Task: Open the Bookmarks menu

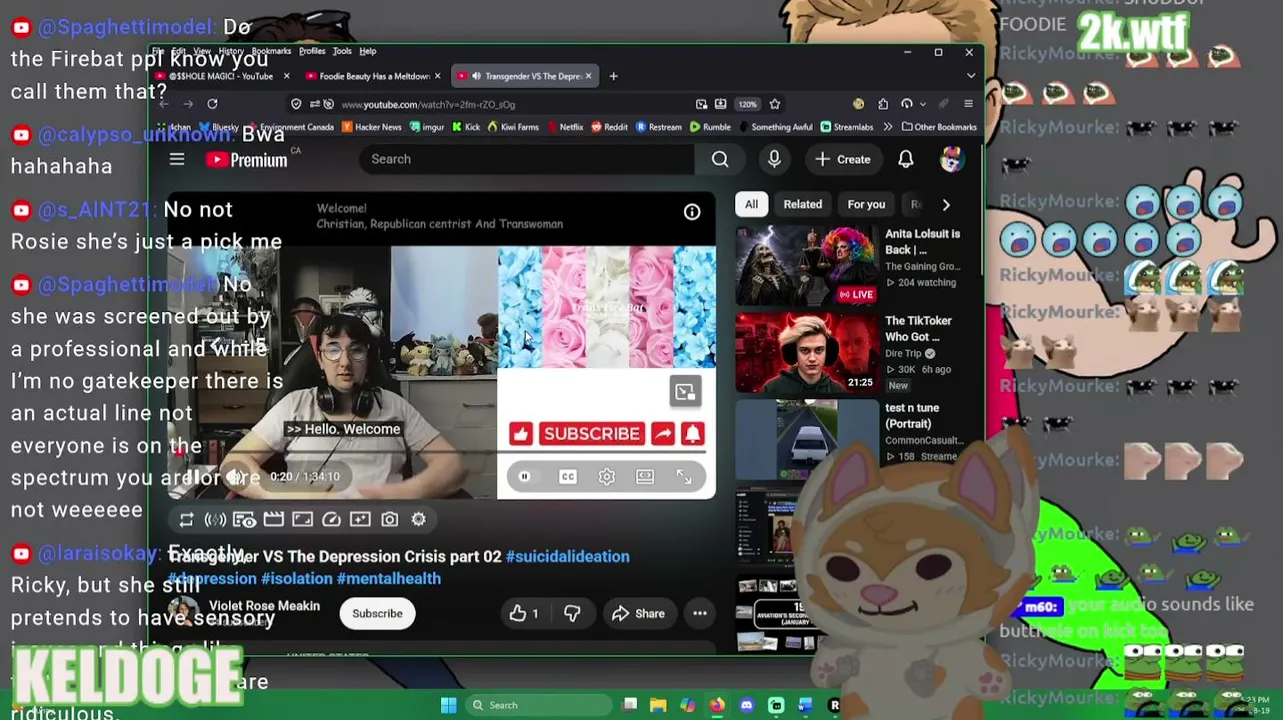Action: point(271,51)
